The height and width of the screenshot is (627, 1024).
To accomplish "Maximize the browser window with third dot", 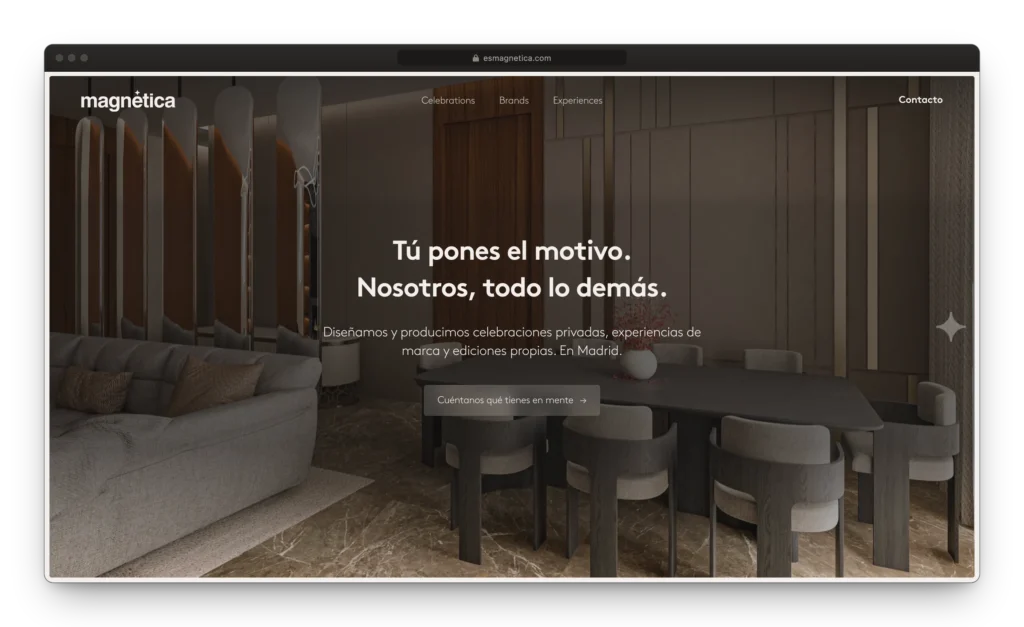I will (84, 57).
